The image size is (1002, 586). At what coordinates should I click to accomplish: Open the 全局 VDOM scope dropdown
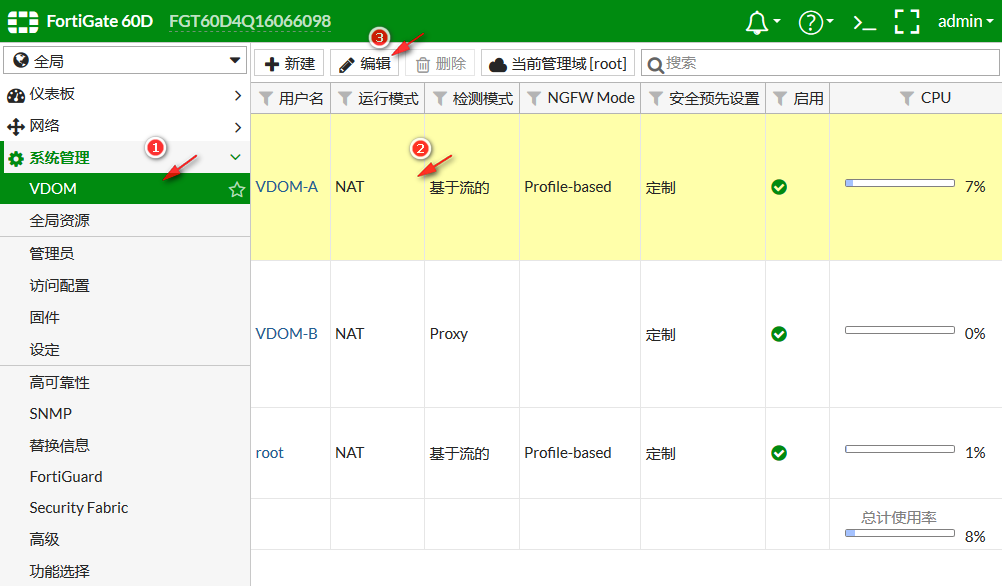click(125, 61)
